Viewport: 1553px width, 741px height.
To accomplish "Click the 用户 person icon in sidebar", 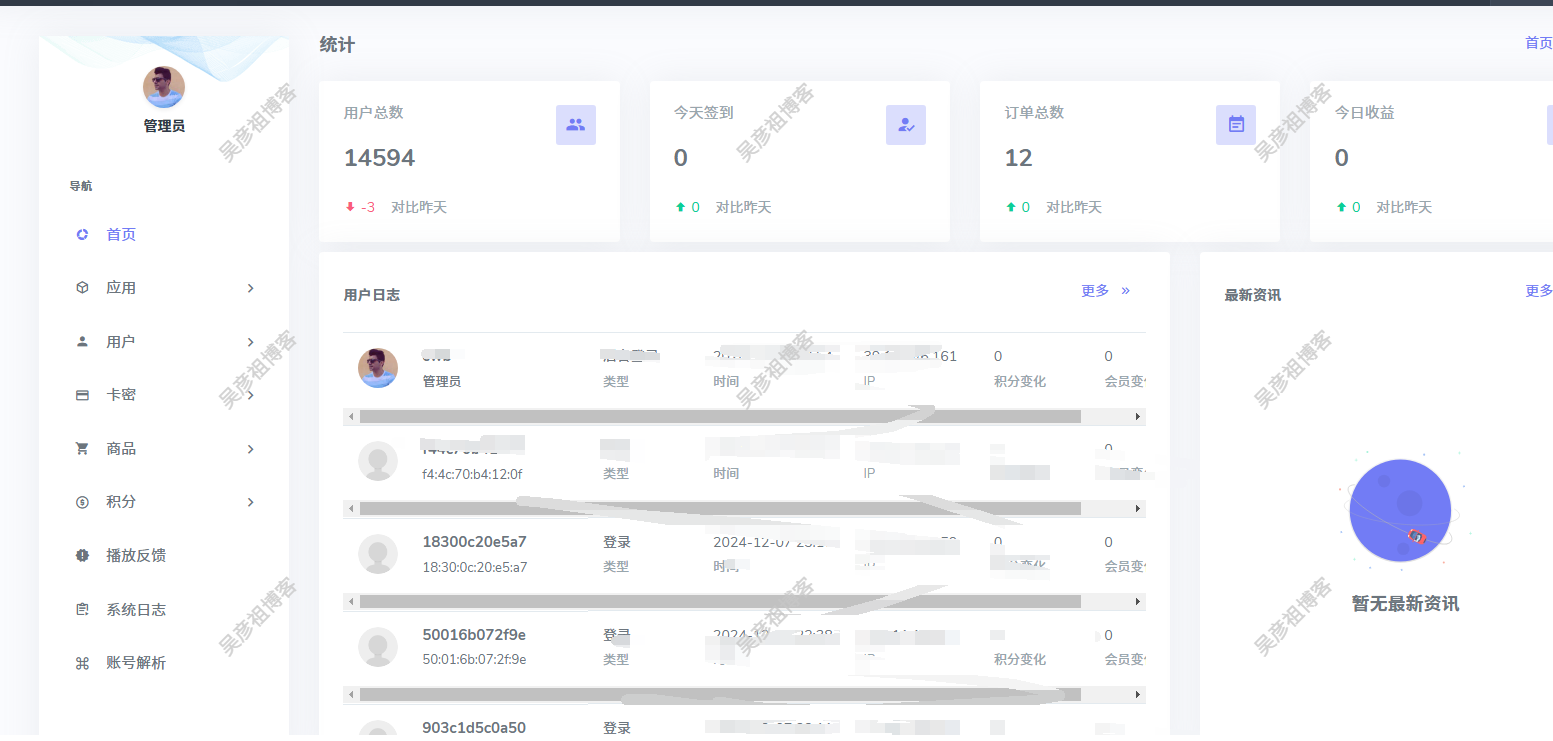I will (x=82, y=341).
